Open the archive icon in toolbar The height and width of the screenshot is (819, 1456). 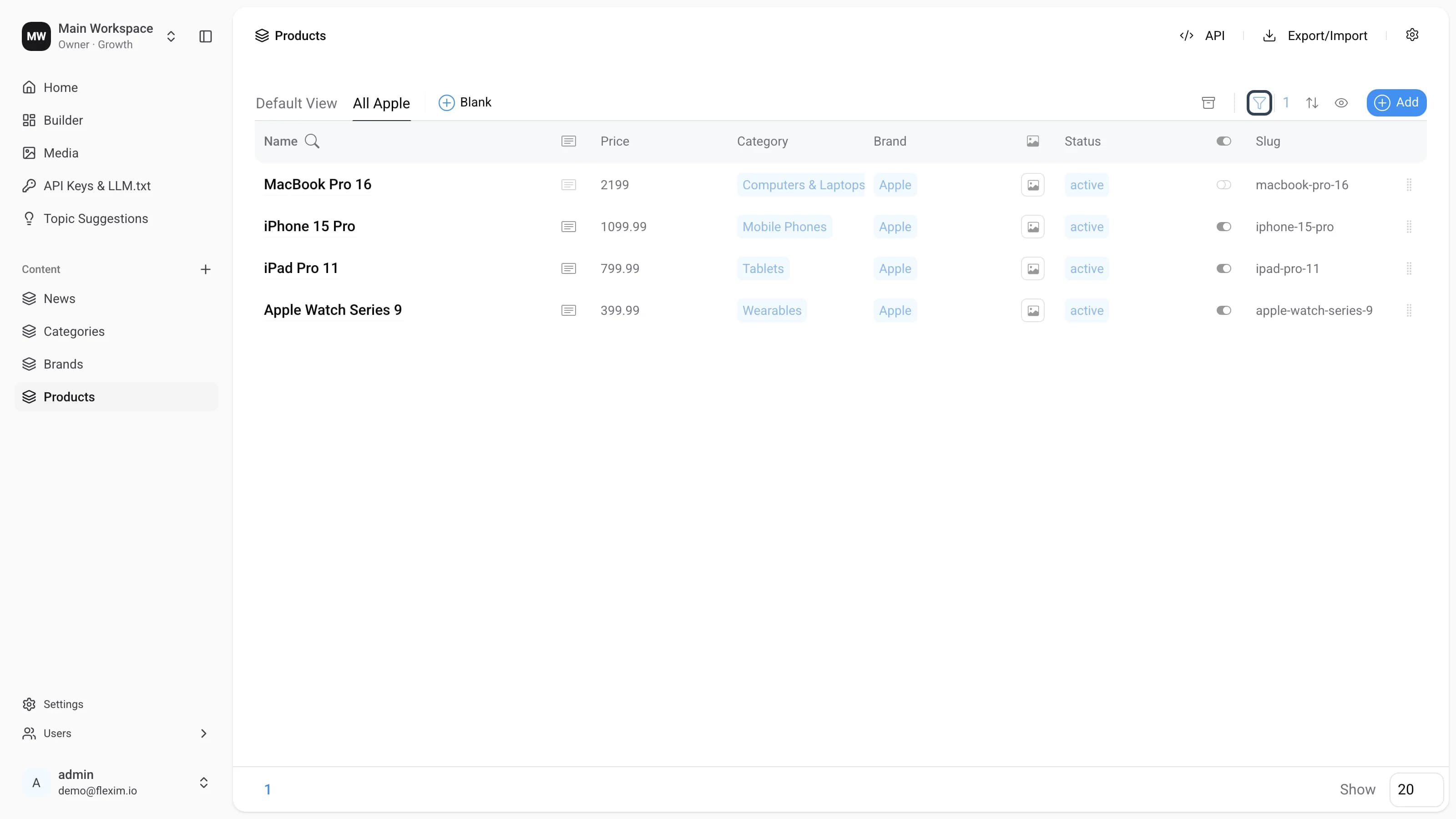click(x=1208, y=103)
